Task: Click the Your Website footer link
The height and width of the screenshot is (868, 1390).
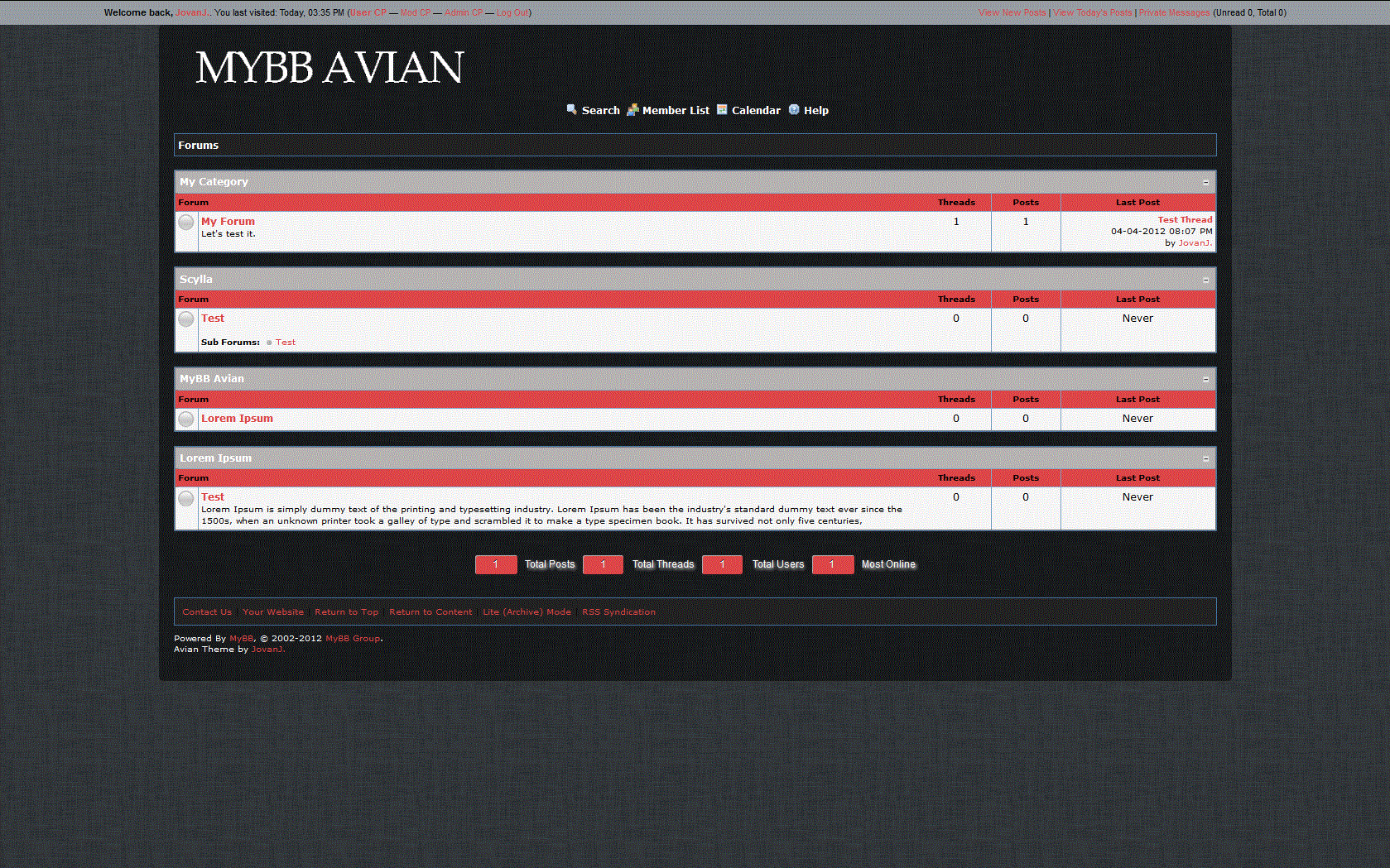Action: point(273,612)
